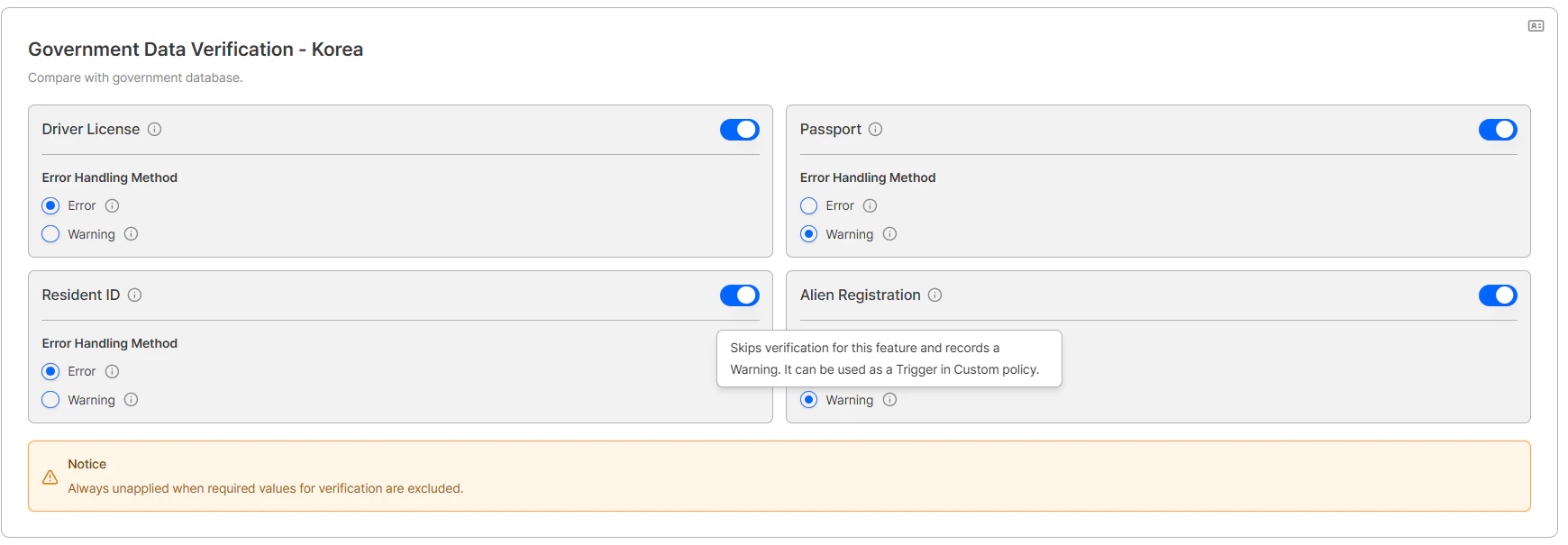Click Resident ID Error option info icon
The width and height of the screenshot is (1568, 545).
coord(113,372)
